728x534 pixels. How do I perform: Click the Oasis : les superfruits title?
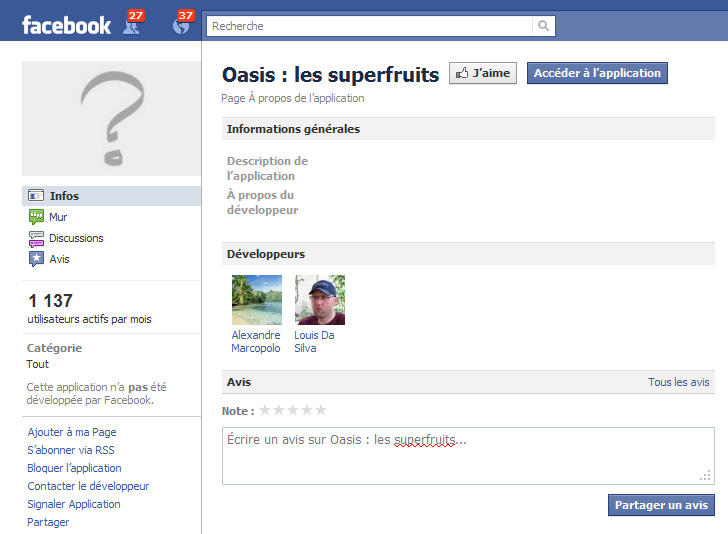(x=331, y=75)
